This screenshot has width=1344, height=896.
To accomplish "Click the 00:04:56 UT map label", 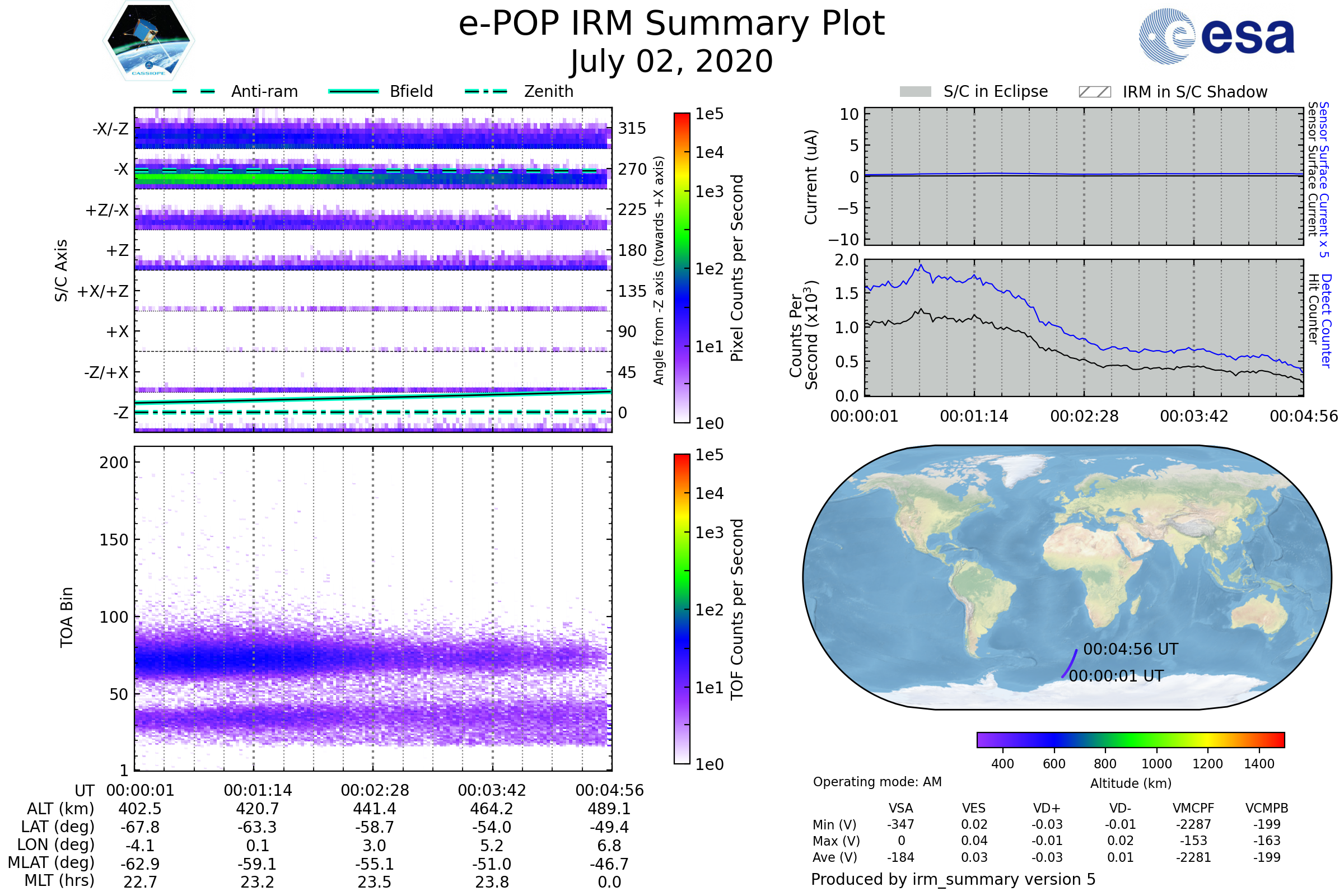I will (x=1130, y=649).
